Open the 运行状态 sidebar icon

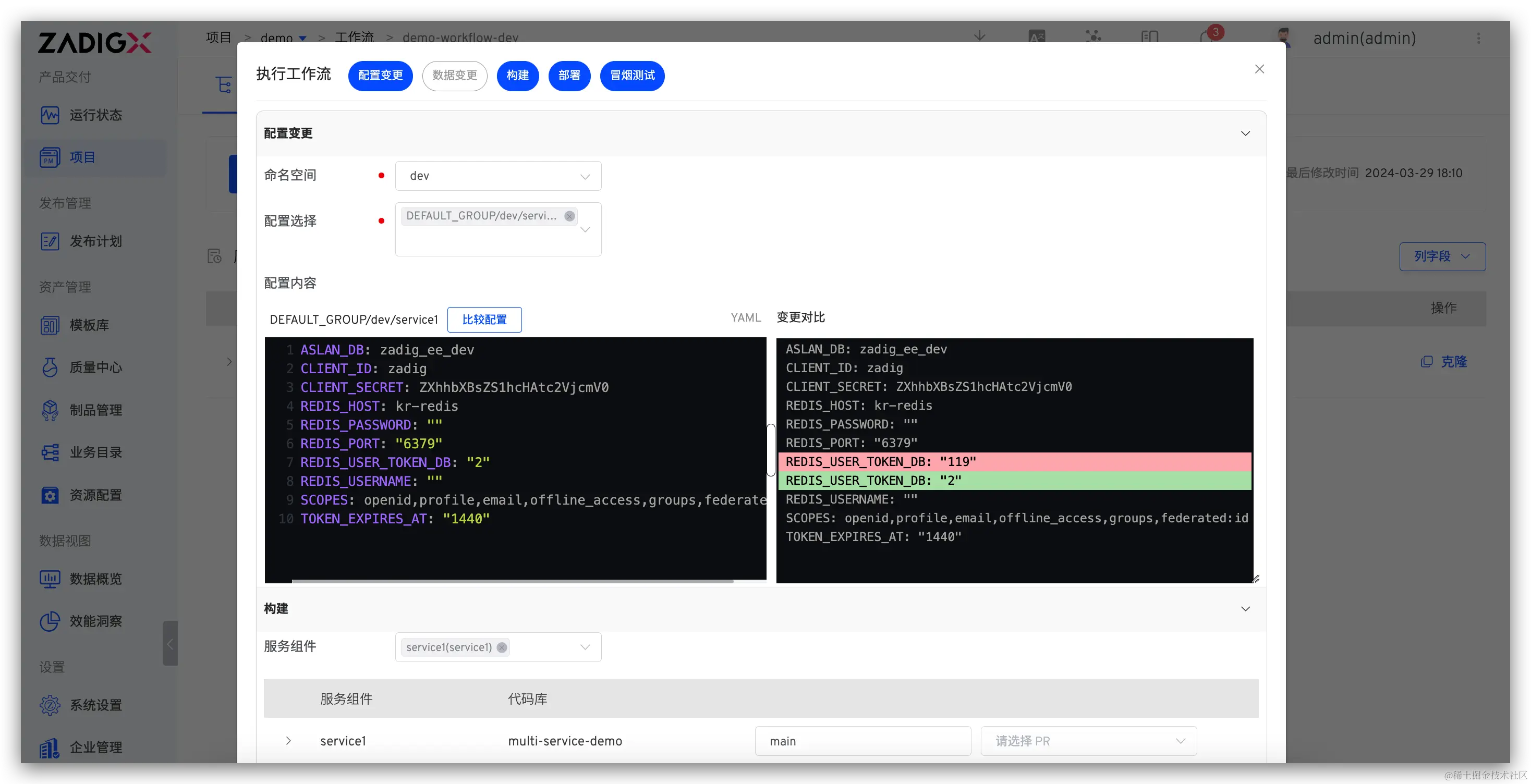50,115
